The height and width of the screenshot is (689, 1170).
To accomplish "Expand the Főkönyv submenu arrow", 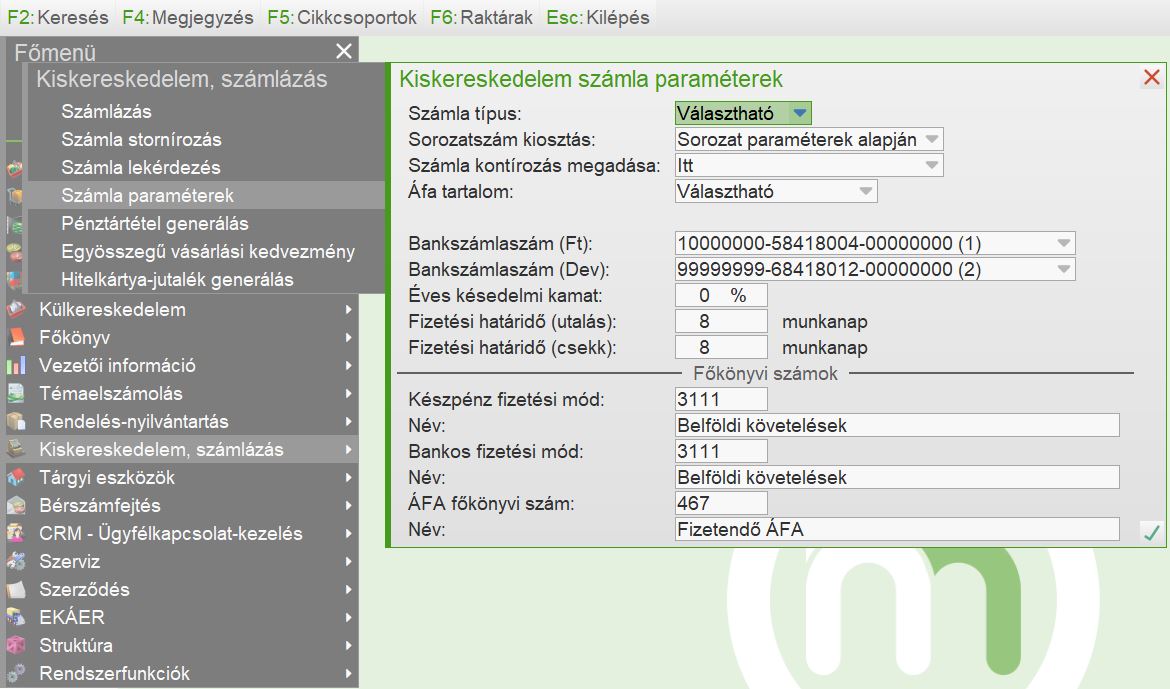I will coord(348,337).
